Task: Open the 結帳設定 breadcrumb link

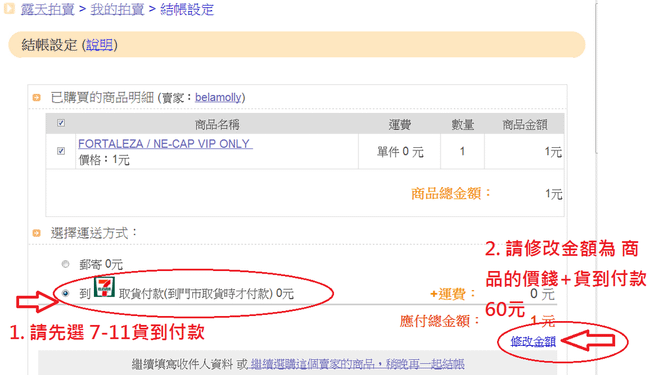Action: click(187, 9)
